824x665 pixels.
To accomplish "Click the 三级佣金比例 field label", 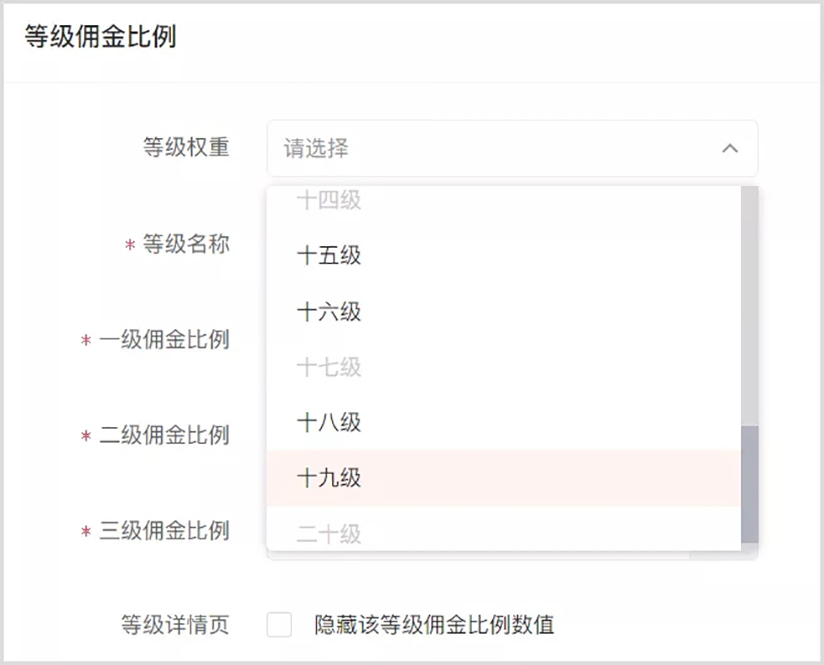I will (x=164, y=530).
